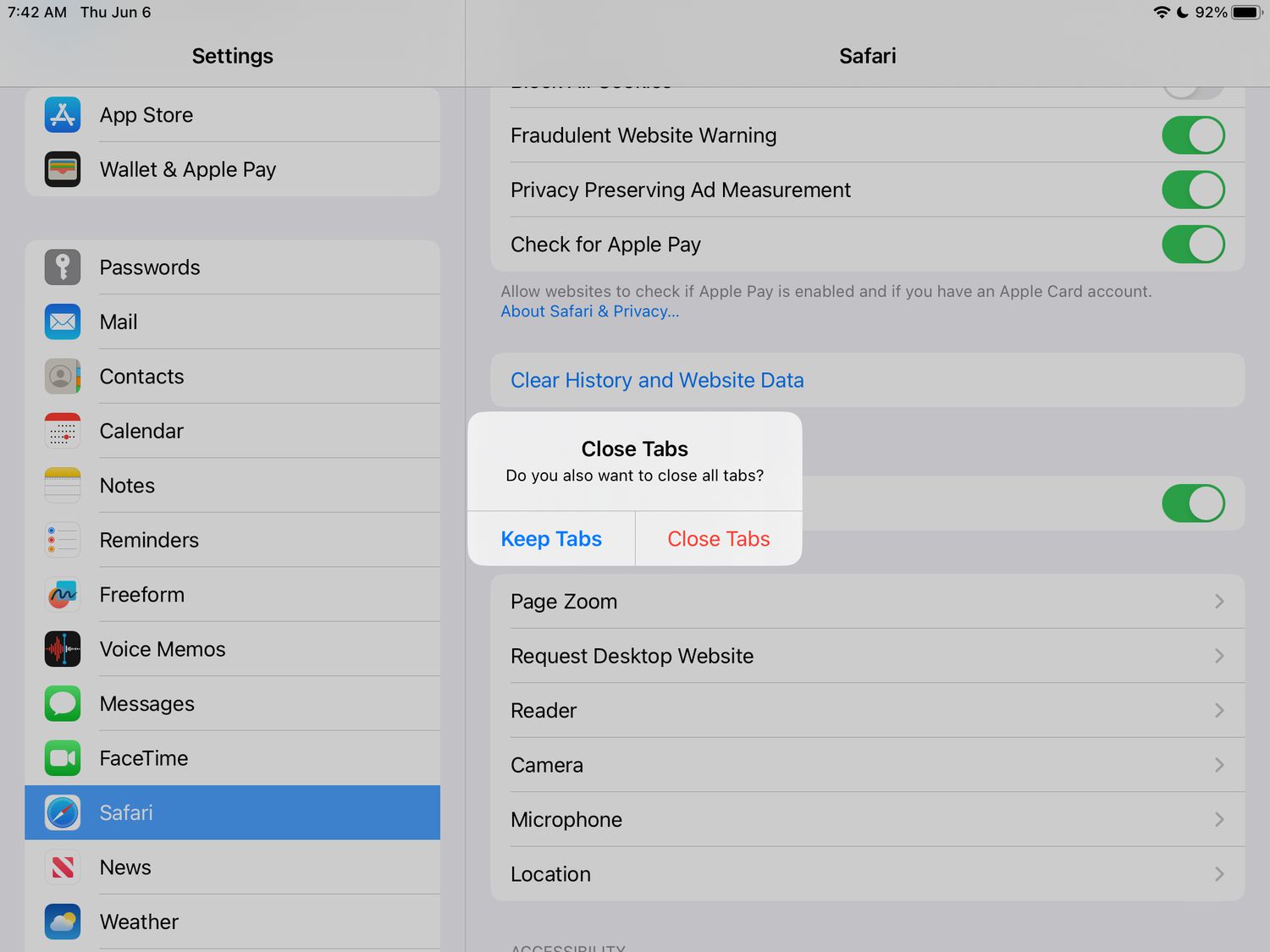Expand Microphone settings chevron

[x=1218, y=819]
